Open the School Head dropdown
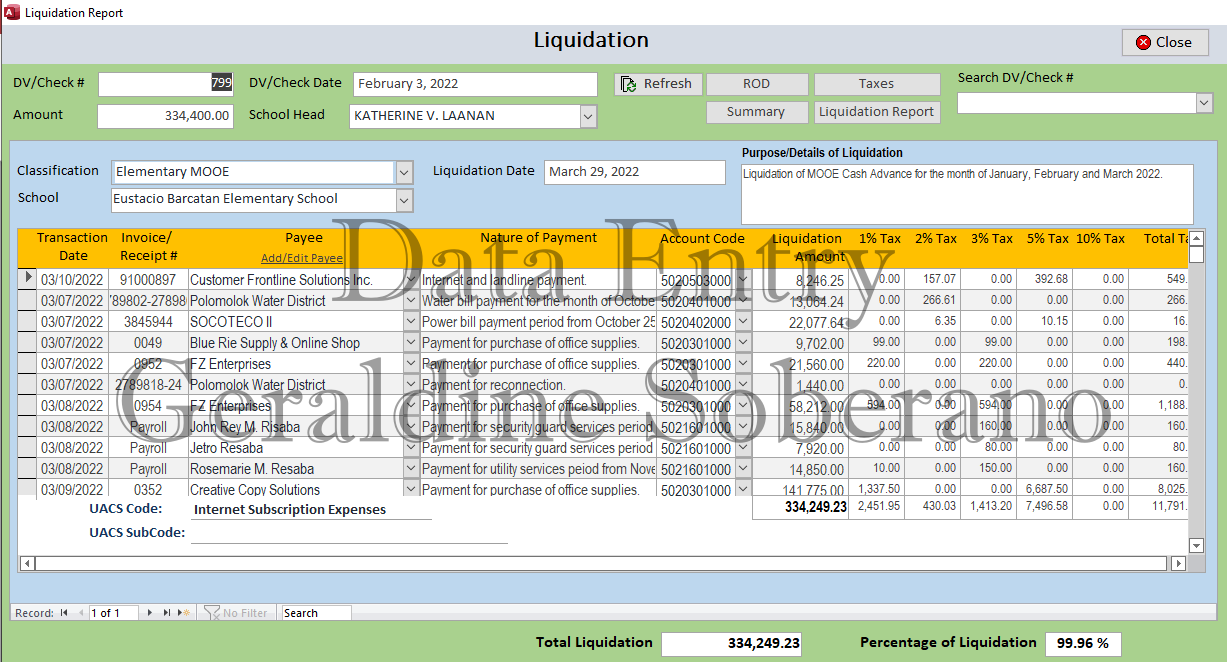This screenshot has height=662, width=1227. coord(588,116)
